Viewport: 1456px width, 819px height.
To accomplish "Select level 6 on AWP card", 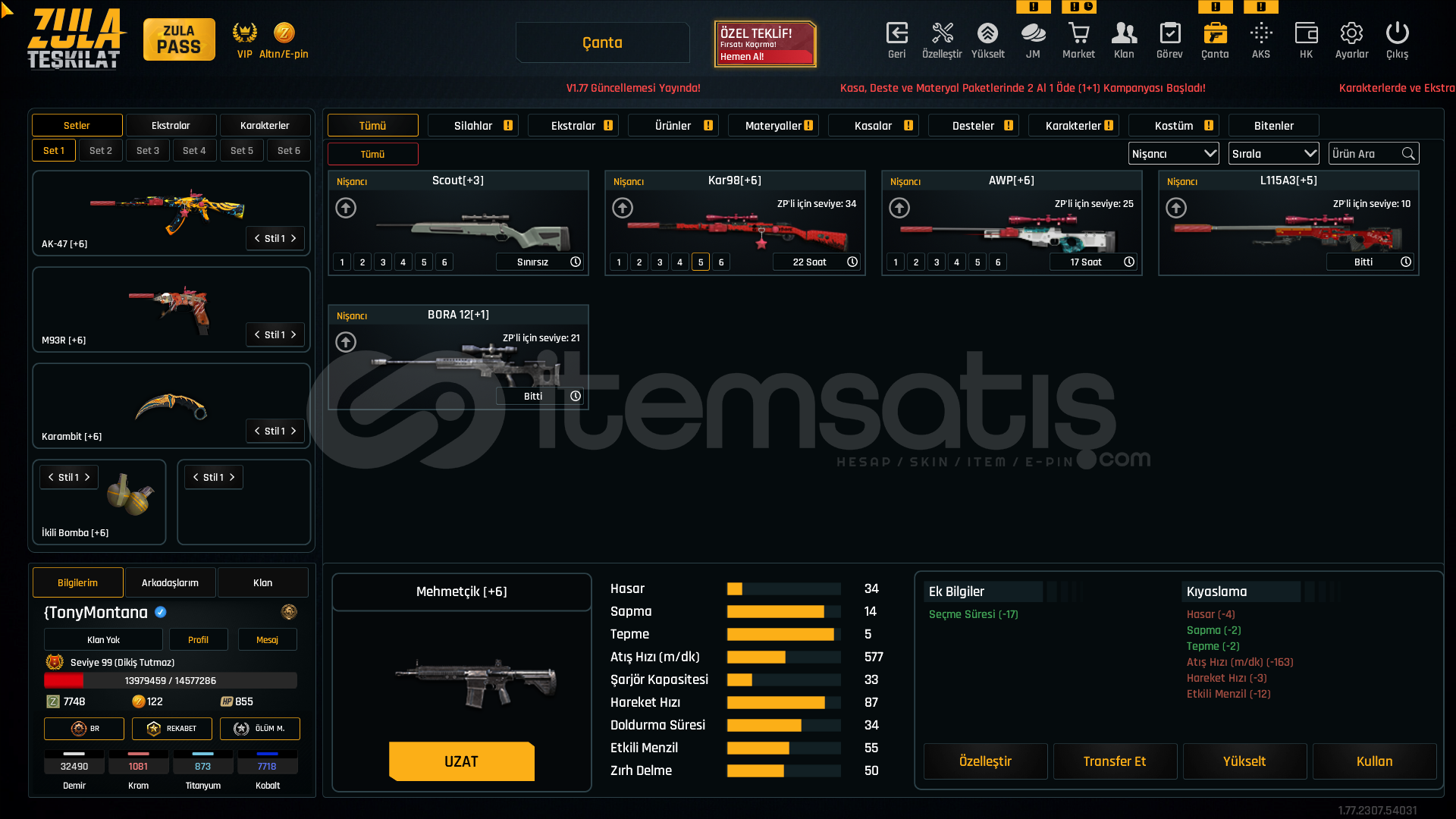I will 998,262.
